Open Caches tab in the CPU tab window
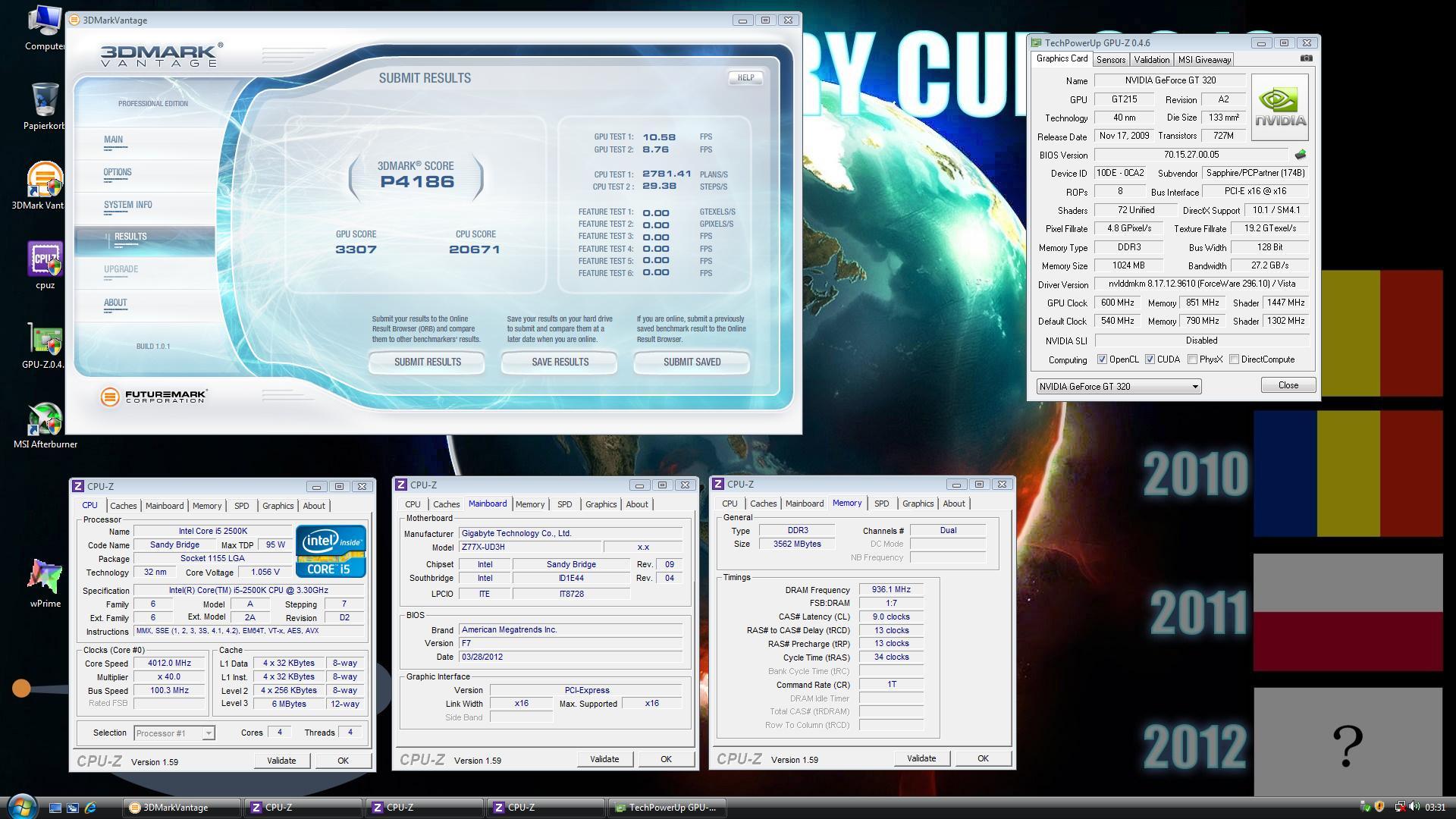The width and height of the screenshot is (1456, 819). coord(123,506)
